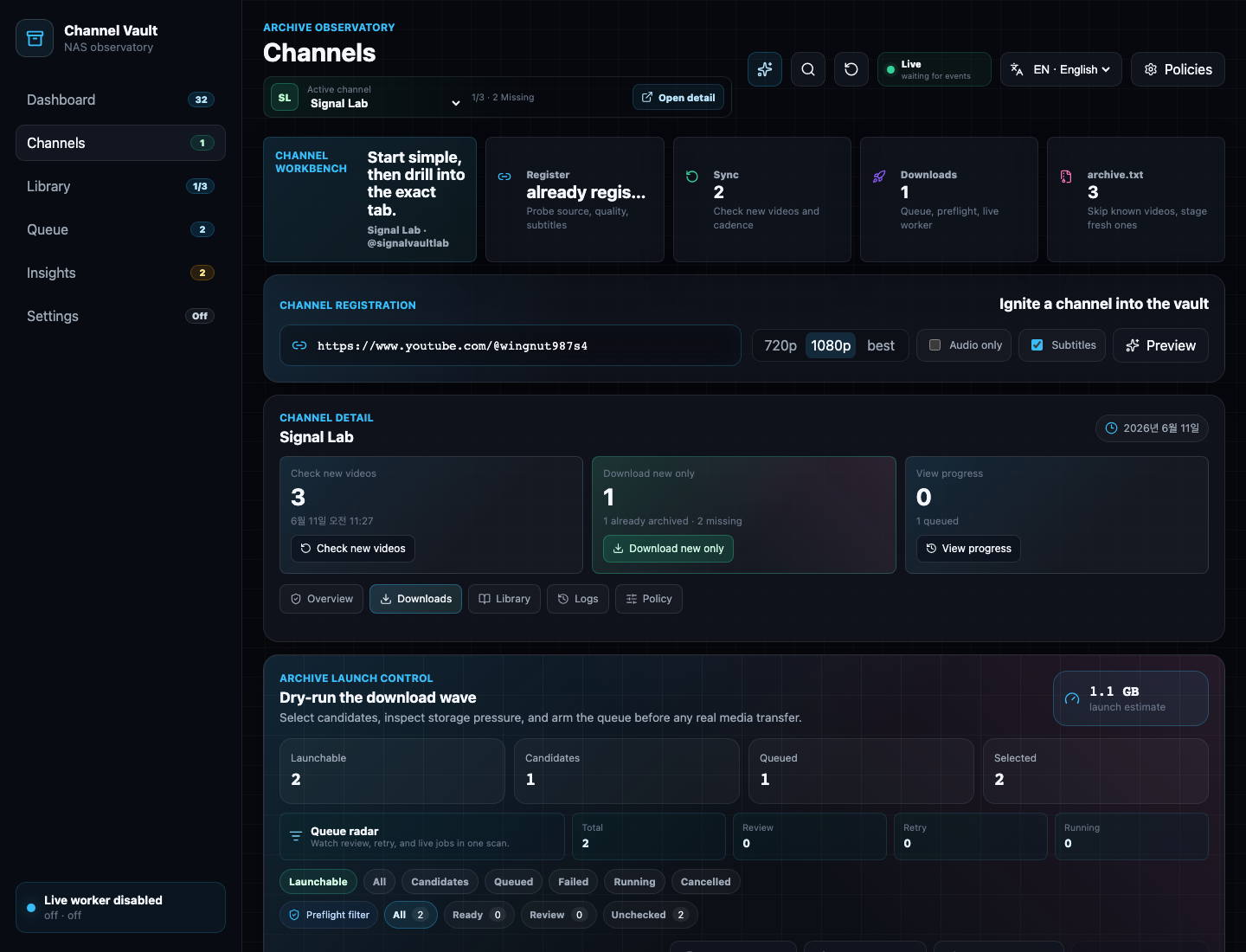1246x952 pixels.
Task: Open search with the magnifier icon
Action: pyautogui.click(x=808, y=69)
